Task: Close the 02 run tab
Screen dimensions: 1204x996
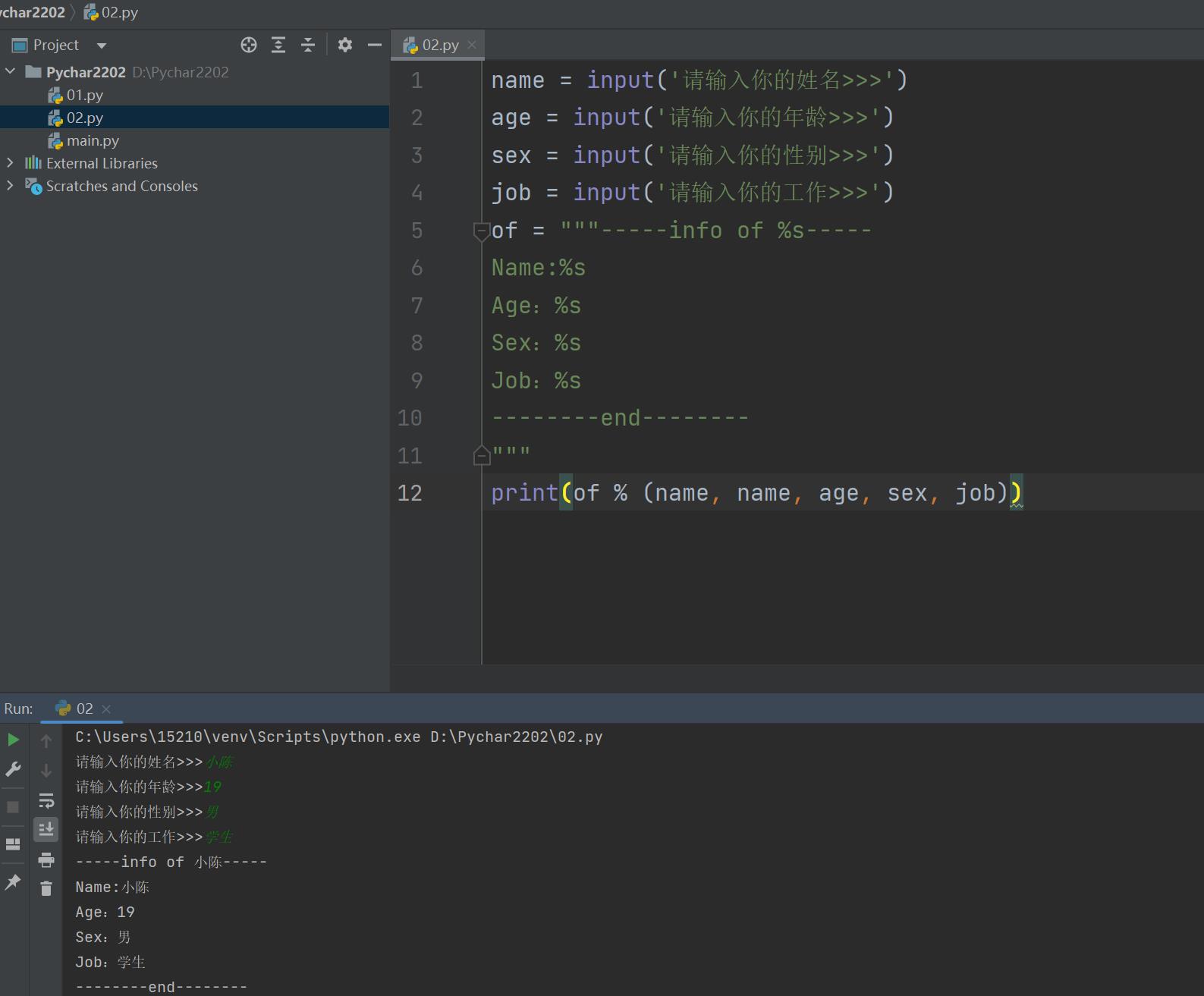Action: 106,709
